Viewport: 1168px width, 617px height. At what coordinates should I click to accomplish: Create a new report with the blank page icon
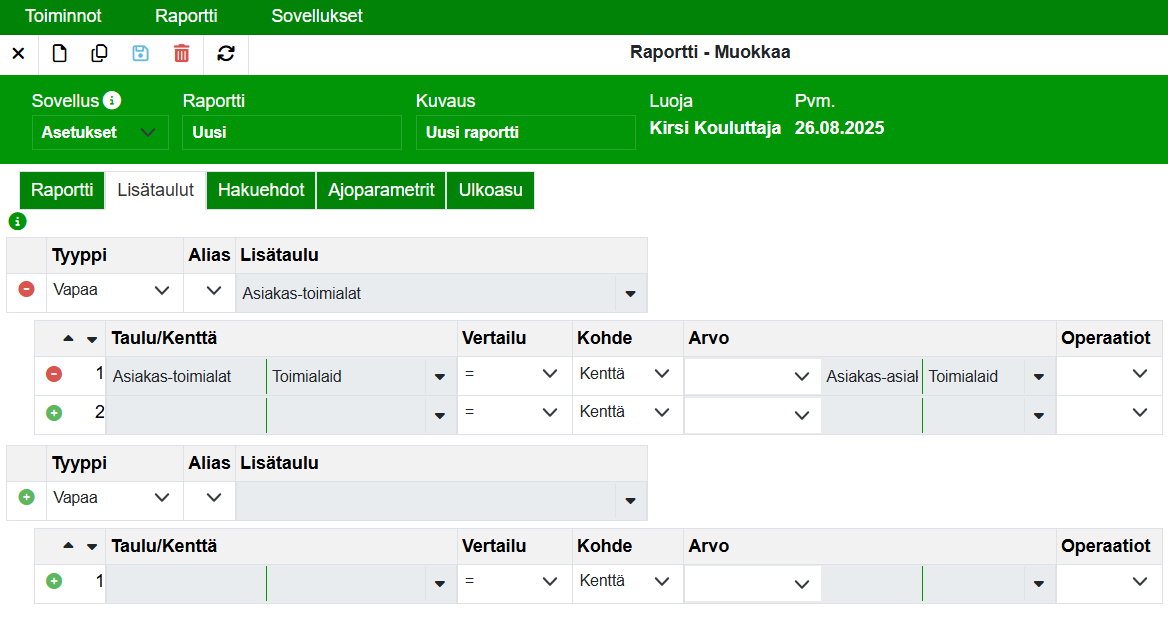pyautogui.click(x=60, y=54)
